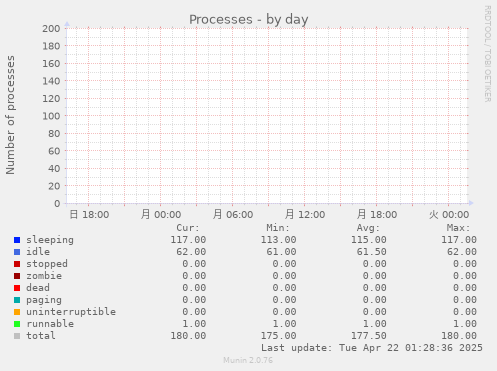Click idle average value 61.50
This screenshot has height=371, width=497.
click(372, 252)
